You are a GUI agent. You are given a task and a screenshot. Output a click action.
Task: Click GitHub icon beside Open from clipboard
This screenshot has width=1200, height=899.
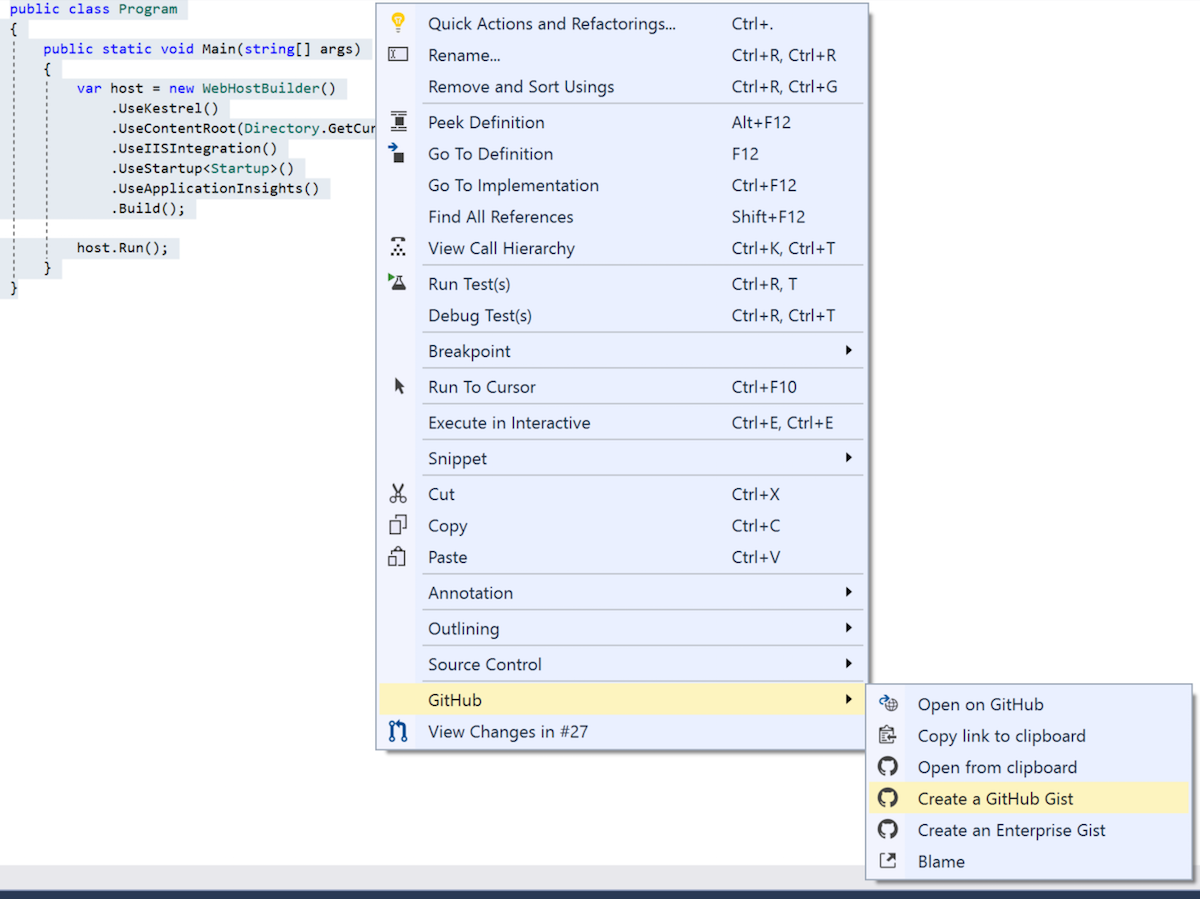[888, 767]
